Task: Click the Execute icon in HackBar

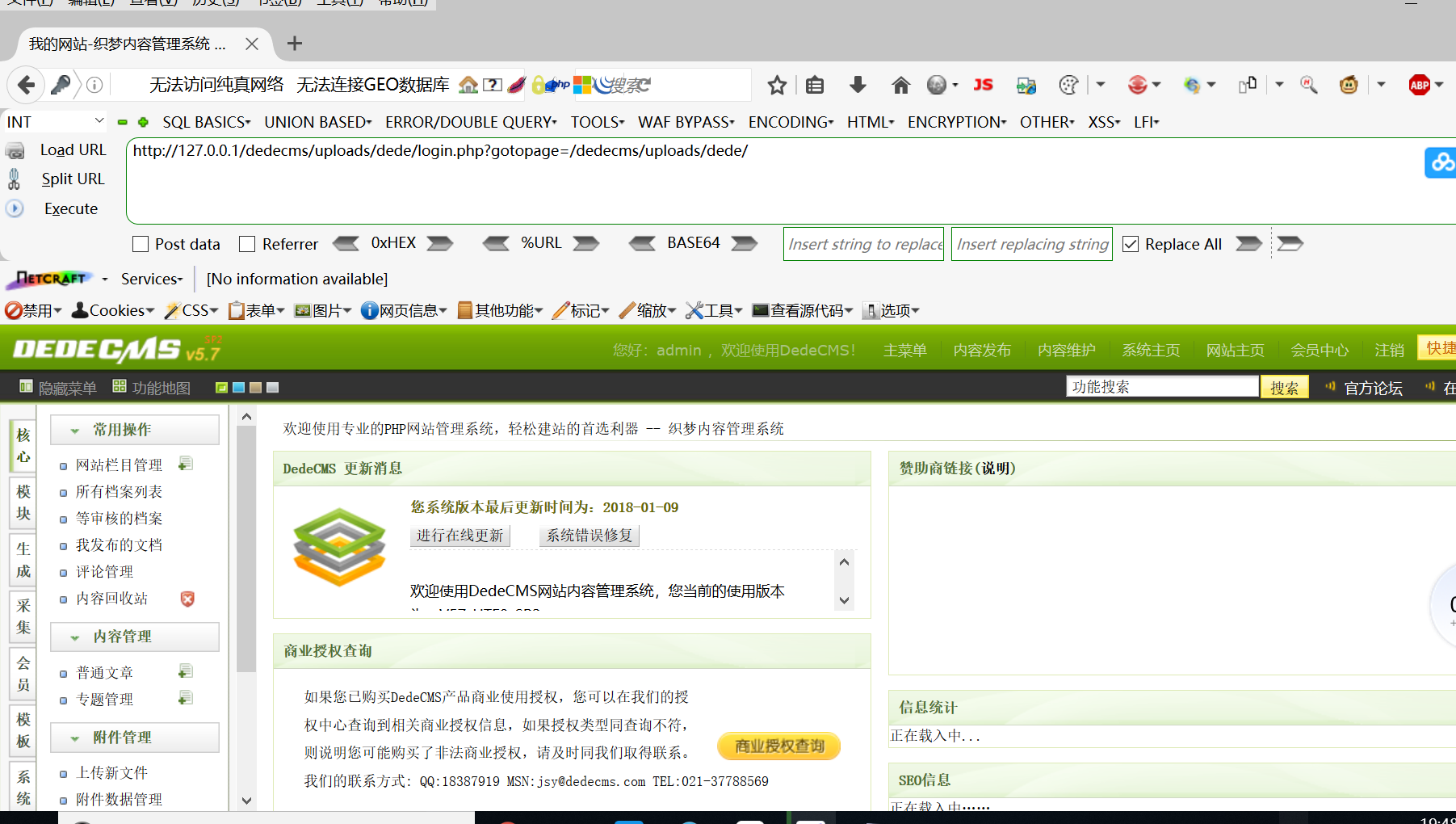Action: (15, 208)
